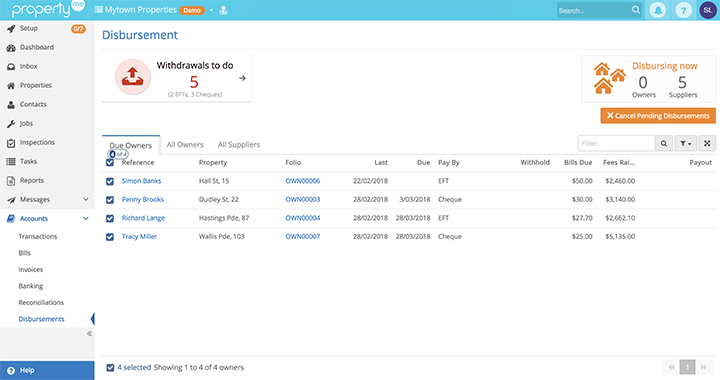Open Disbursements under Accounts
The width and height of the screenshot is (720, 380).
[41, 319]
